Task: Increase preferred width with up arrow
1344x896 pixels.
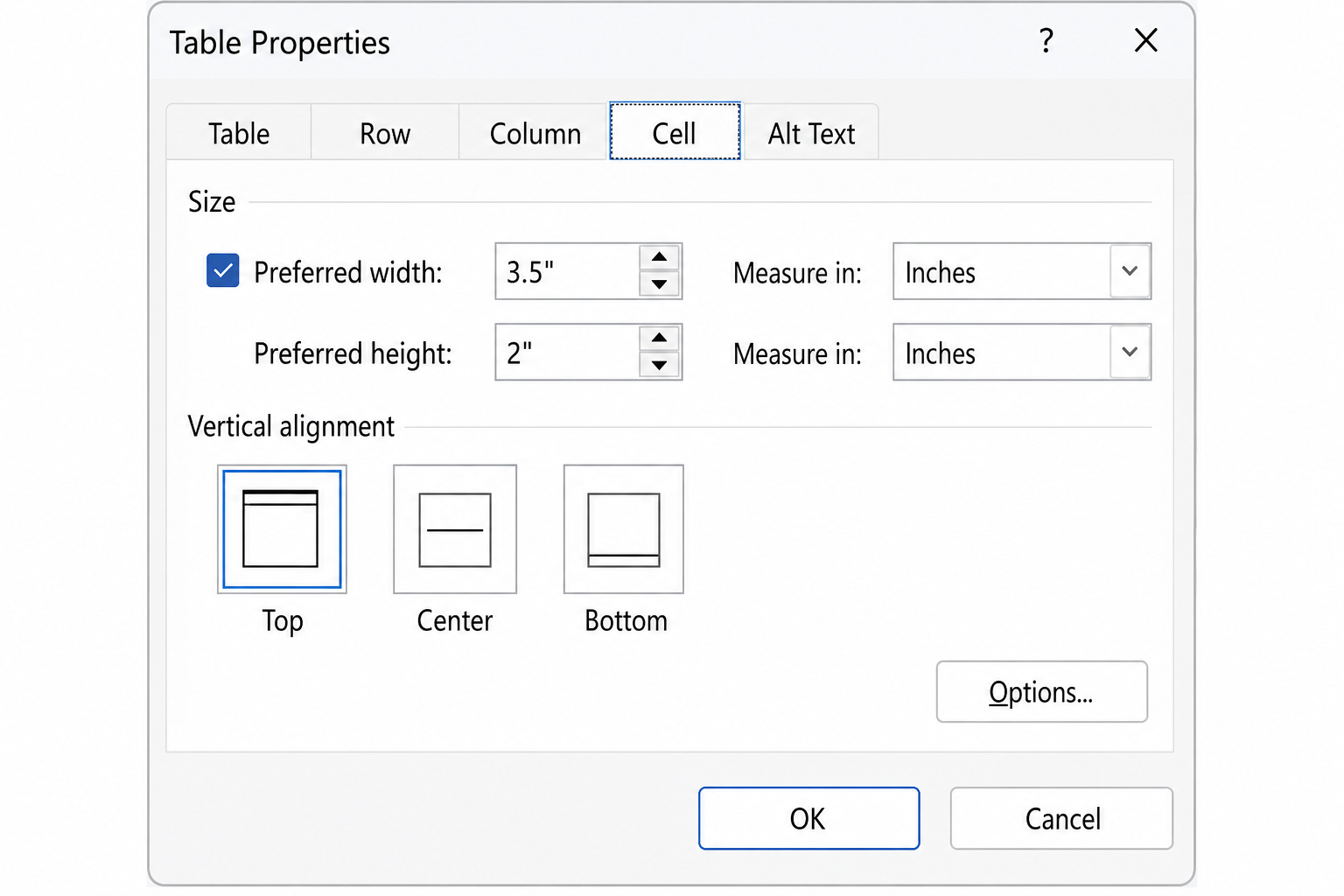Action: tap(660, 257)
